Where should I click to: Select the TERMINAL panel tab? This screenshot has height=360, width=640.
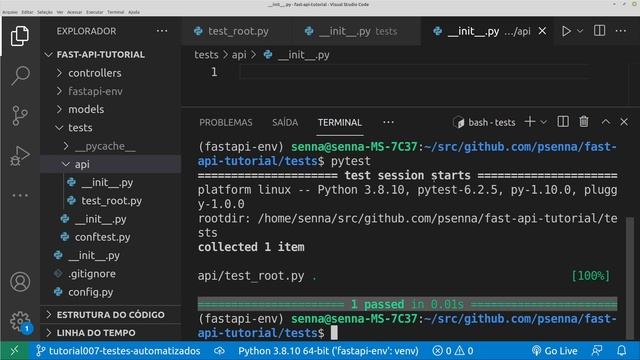[x=340, y=122]
